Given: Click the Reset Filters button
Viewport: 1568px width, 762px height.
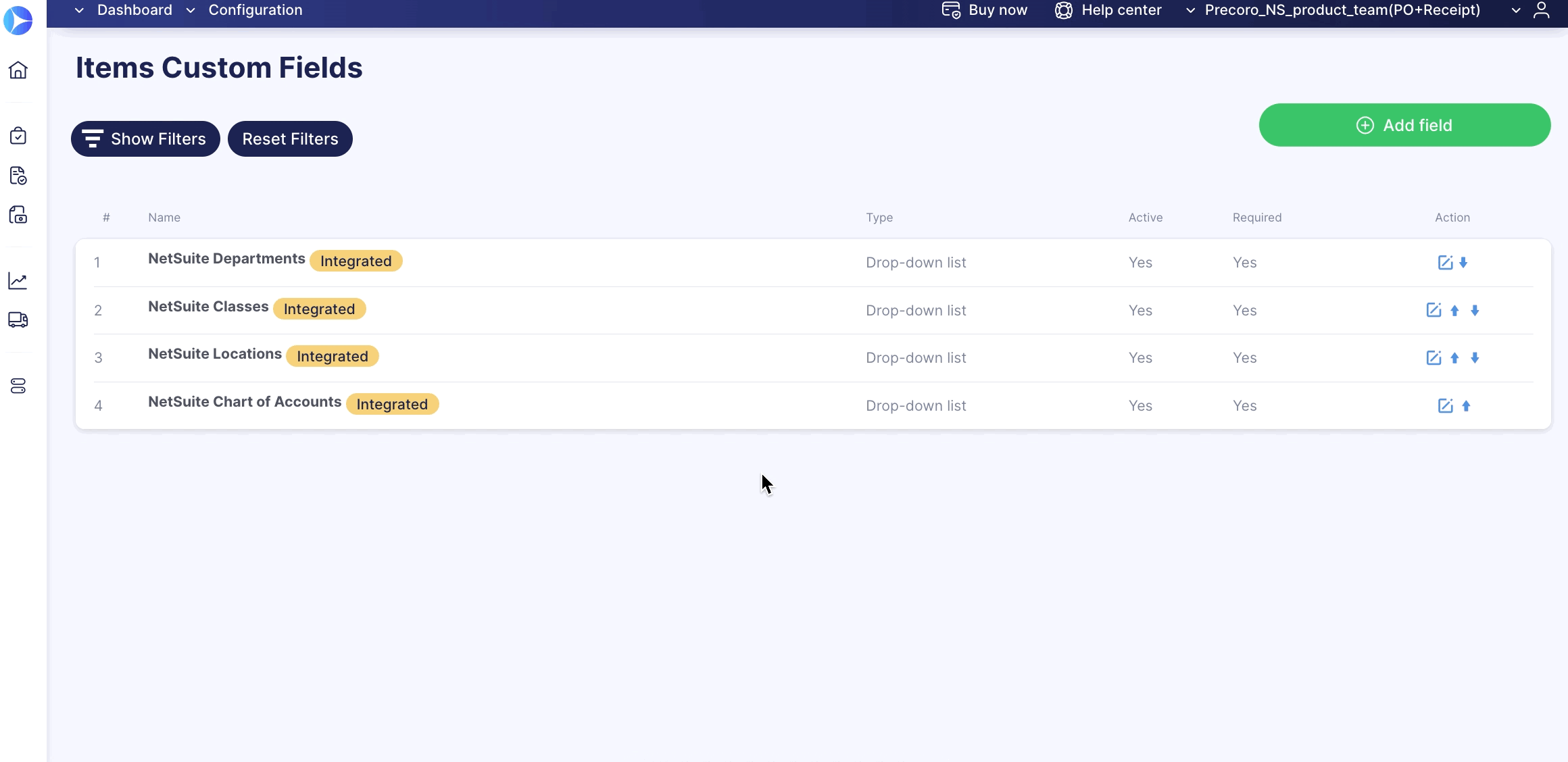Looking at the screenshot, I should point(290,139).
